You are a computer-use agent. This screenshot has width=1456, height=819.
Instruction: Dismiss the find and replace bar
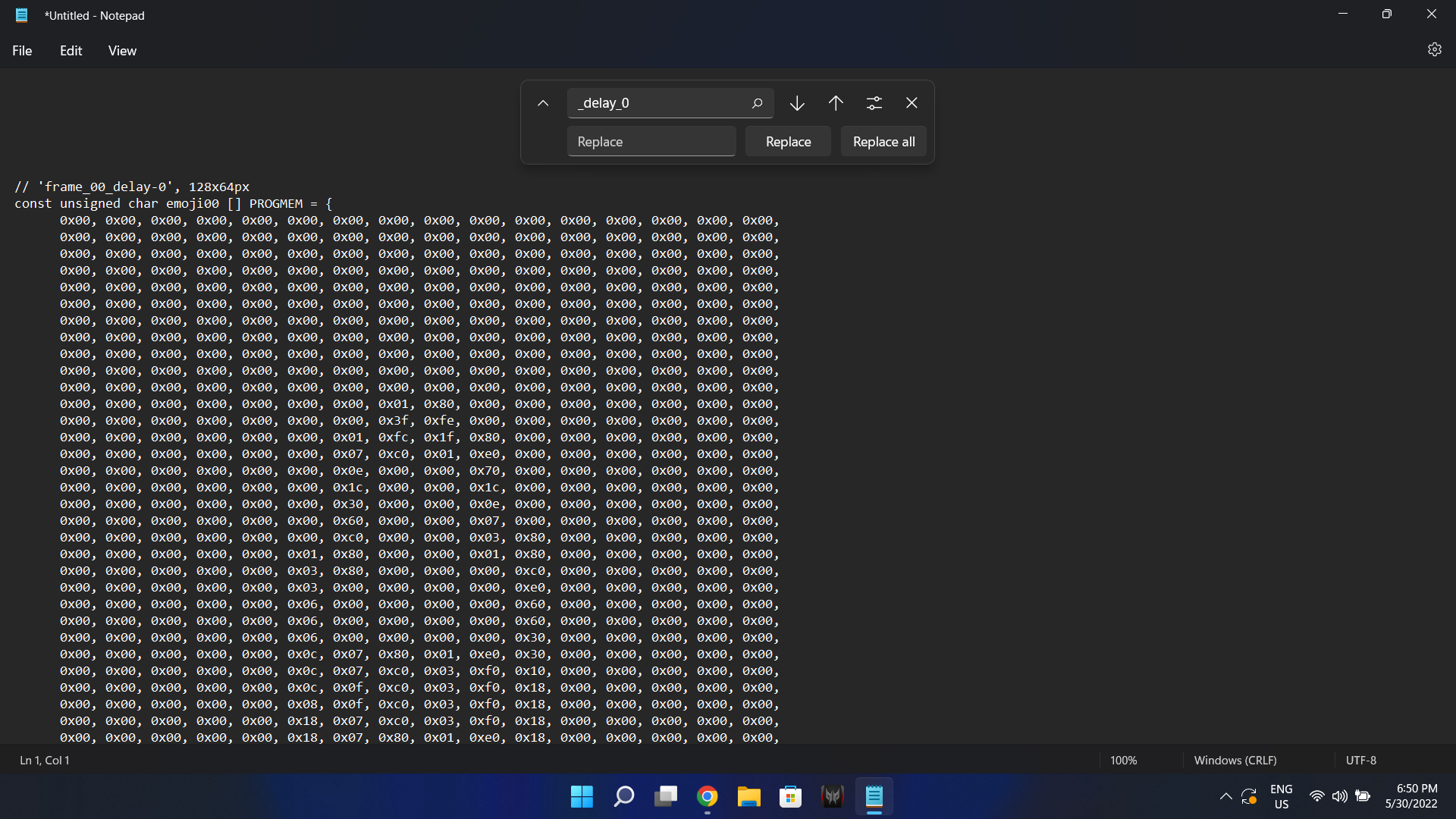(912, 102)
